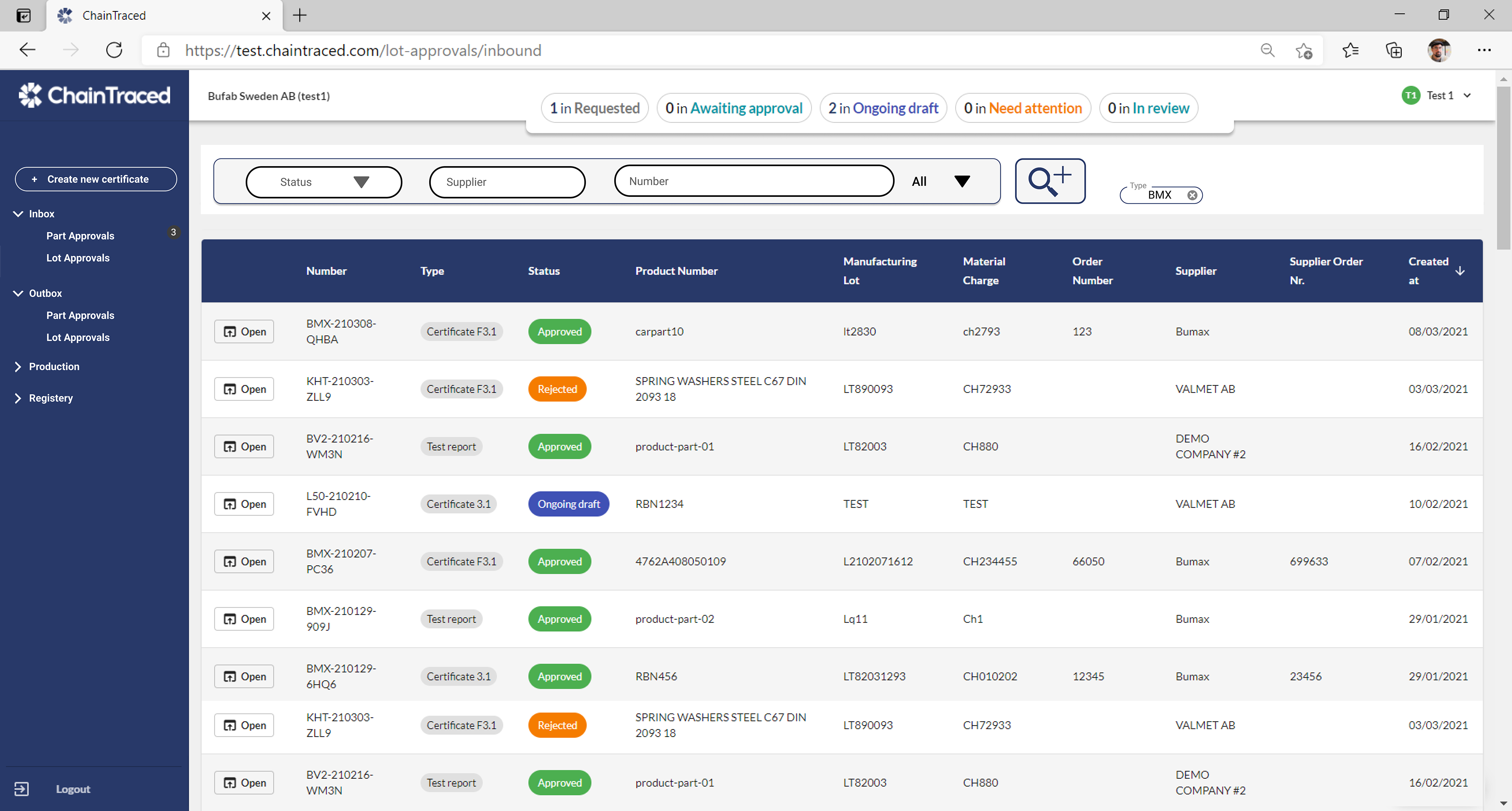
Task: Open the L50-210210-FVHD row
Action: [x=244, y=504]
